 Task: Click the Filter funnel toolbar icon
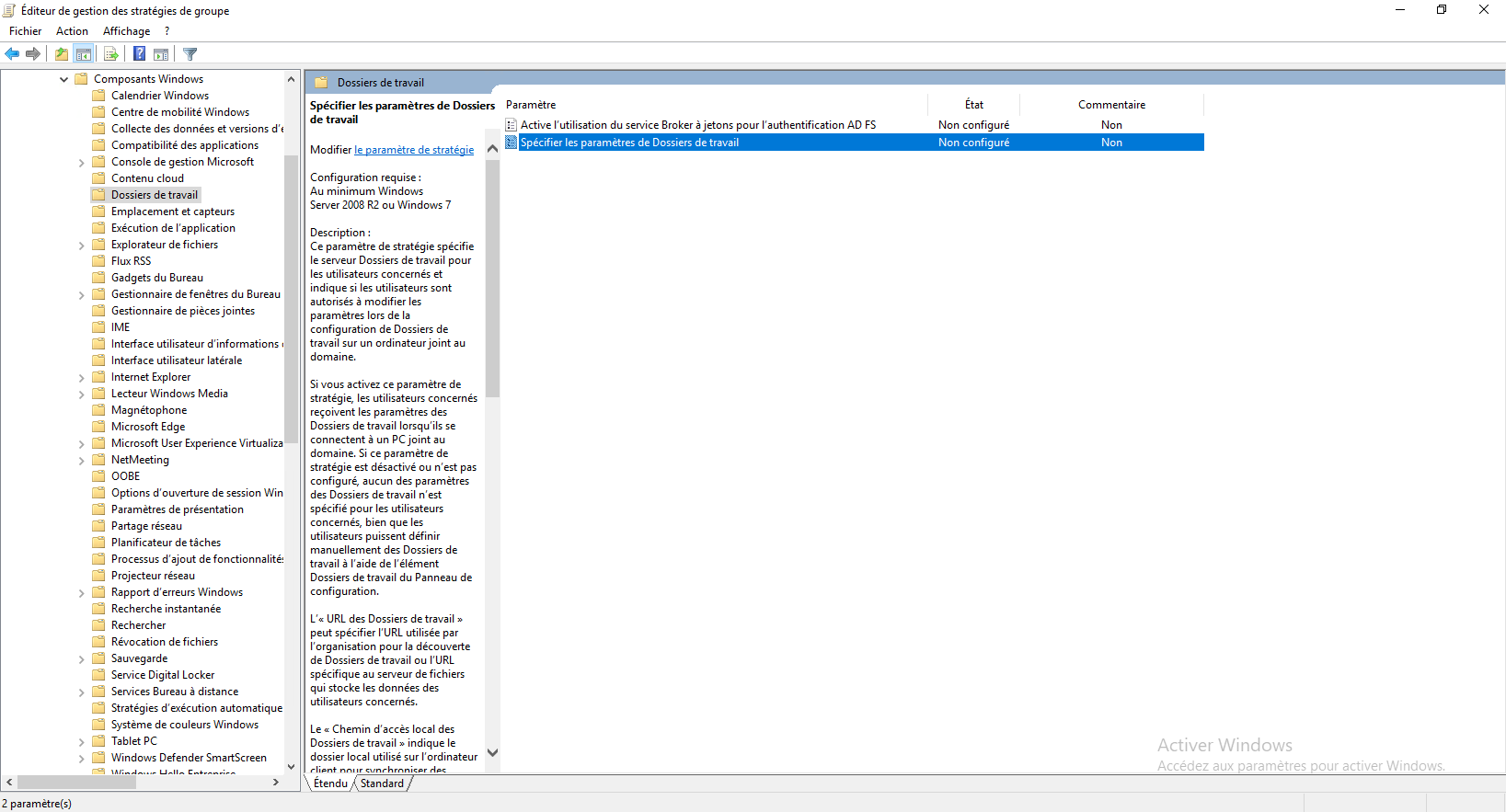click(x=190, y=54)
